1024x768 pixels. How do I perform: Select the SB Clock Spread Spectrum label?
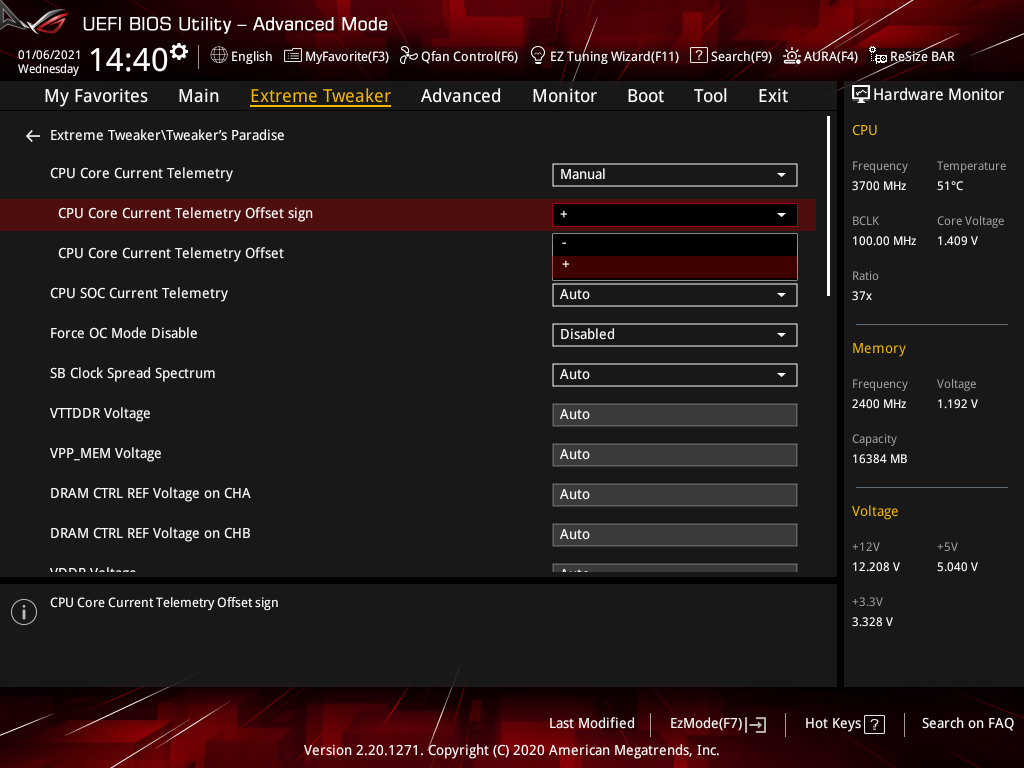point(133,374)
